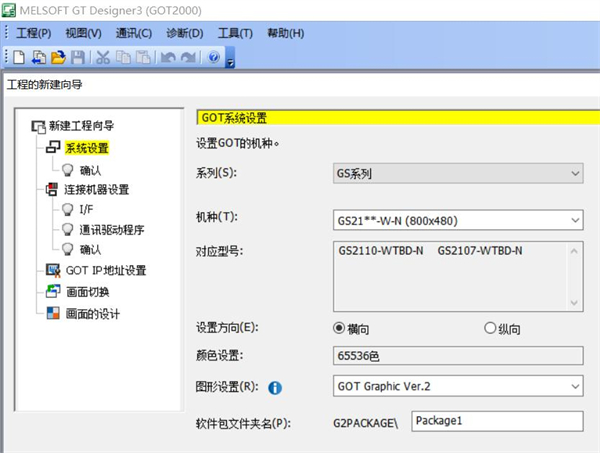Click the Undo arrow icon
The width and height of the screenshot is (600, 453).
[x=168, y=57]
